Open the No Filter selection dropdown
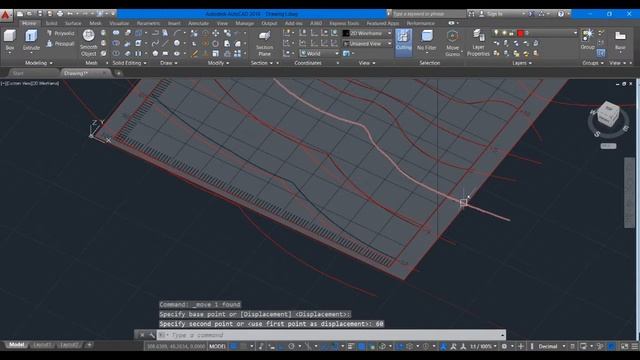The height and width of the screenshot is (360, 640). click(x=427, y=42)
